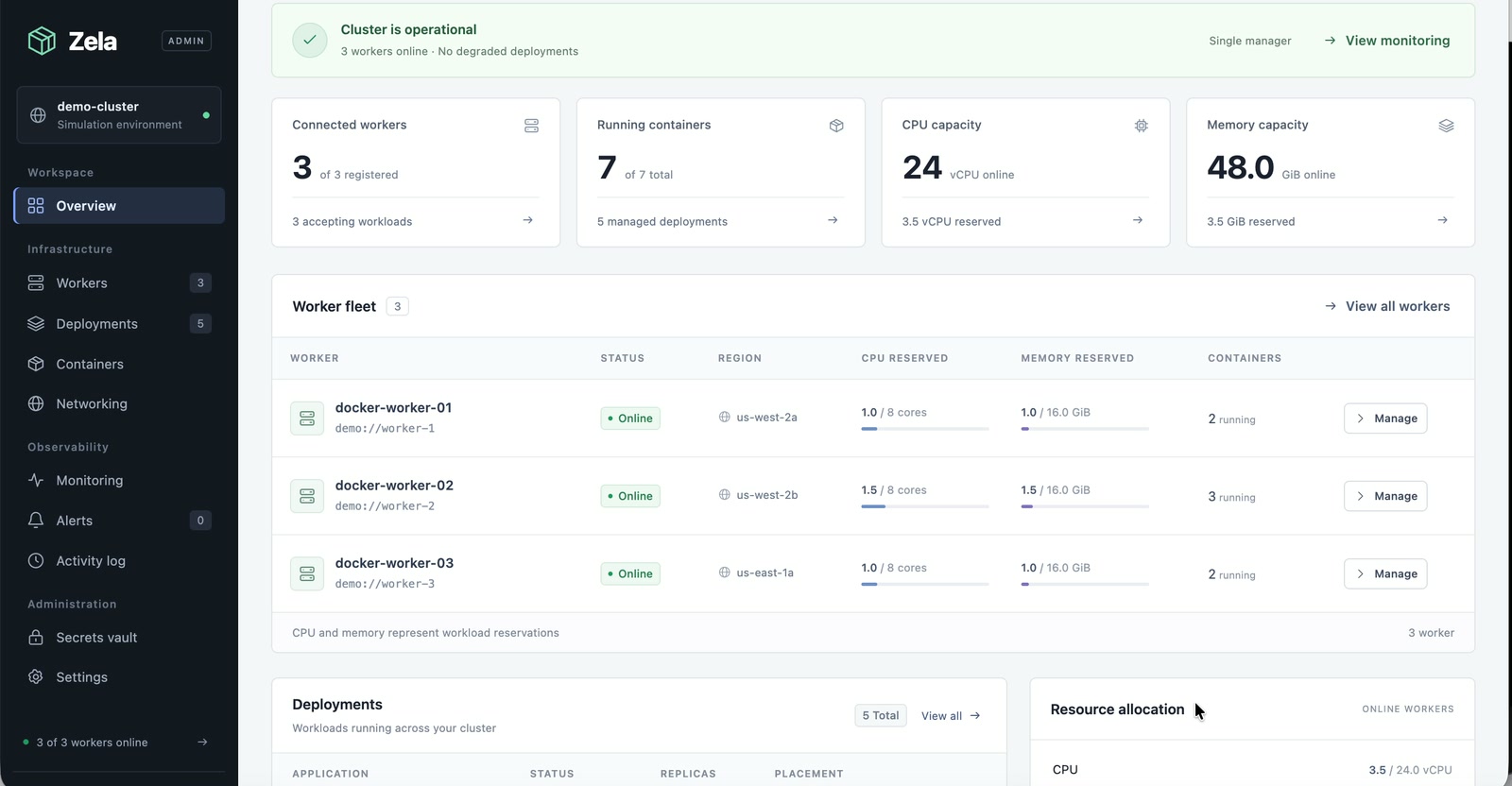This screenshot has width=1512, height=786.
Task: Open Settings in the sidebar
Action: point(119,677)
